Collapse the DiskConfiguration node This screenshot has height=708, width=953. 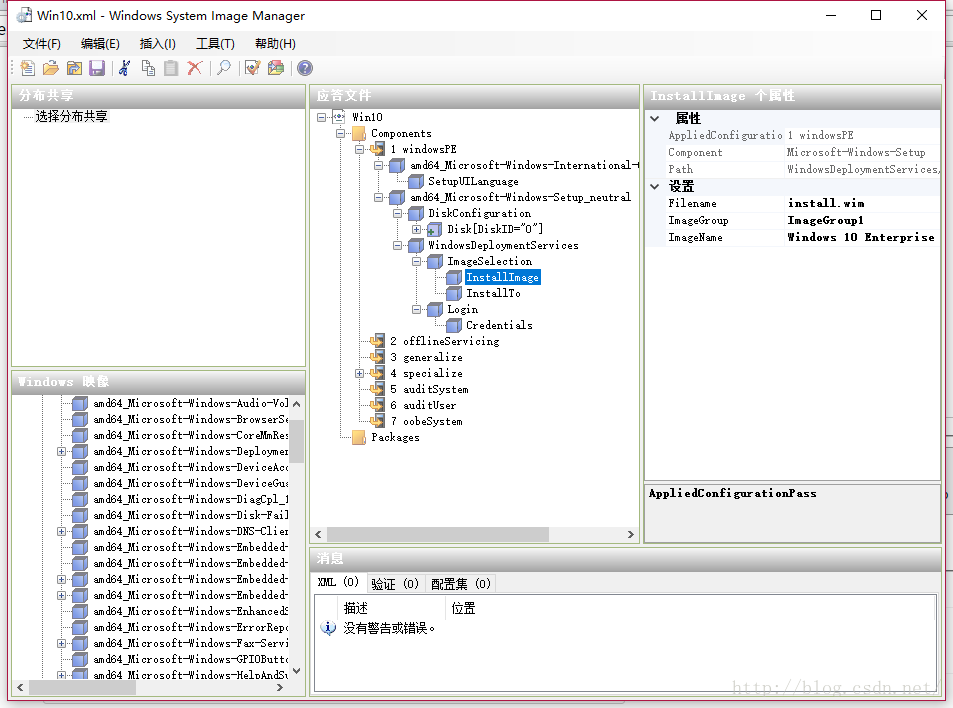click(x=397, y=213)
